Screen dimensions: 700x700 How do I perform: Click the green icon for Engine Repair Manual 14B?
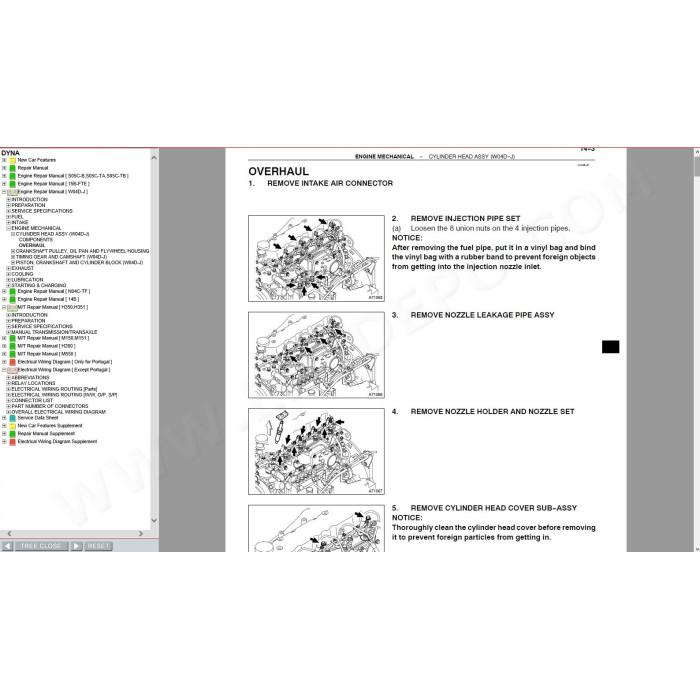(x=12, y=300)
